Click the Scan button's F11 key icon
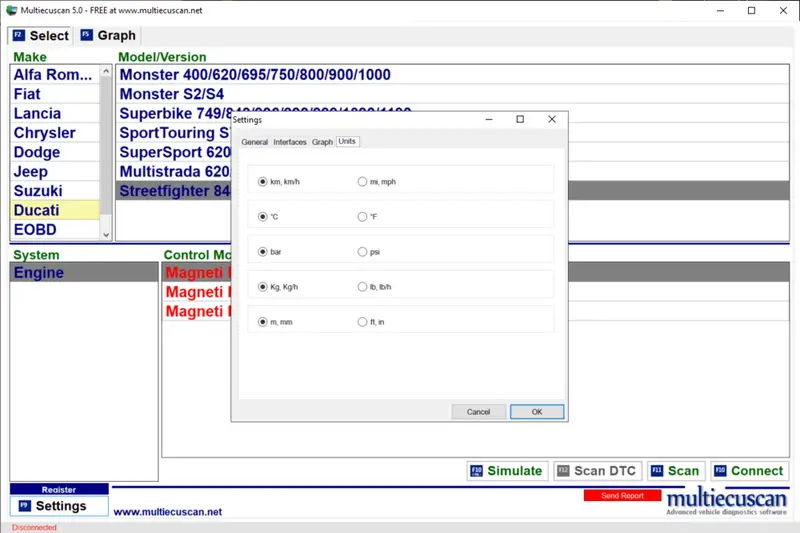 click(x=657, y=471)
